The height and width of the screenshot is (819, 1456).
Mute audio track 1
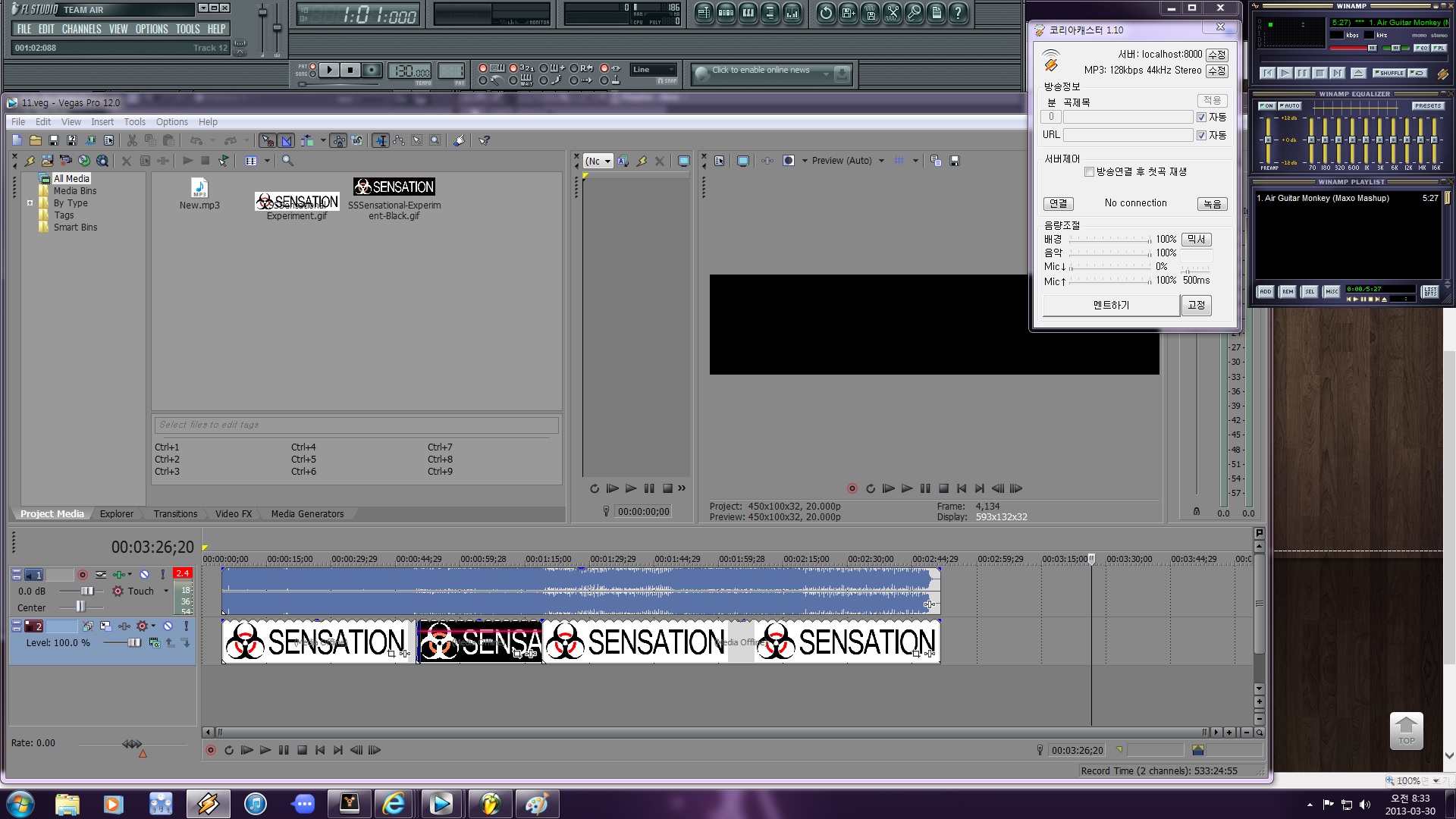145,575
